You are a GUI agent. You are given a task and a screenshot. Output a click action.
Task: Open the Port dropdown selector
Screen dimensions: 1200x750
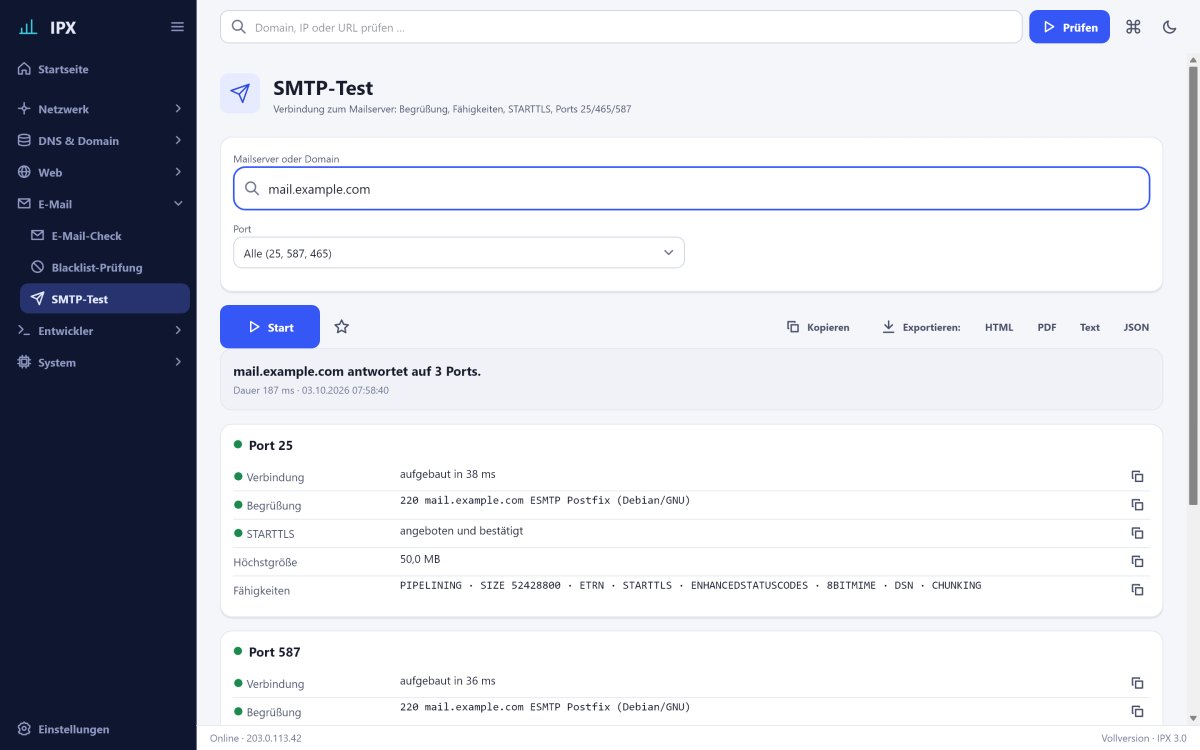tap(459, 253)
